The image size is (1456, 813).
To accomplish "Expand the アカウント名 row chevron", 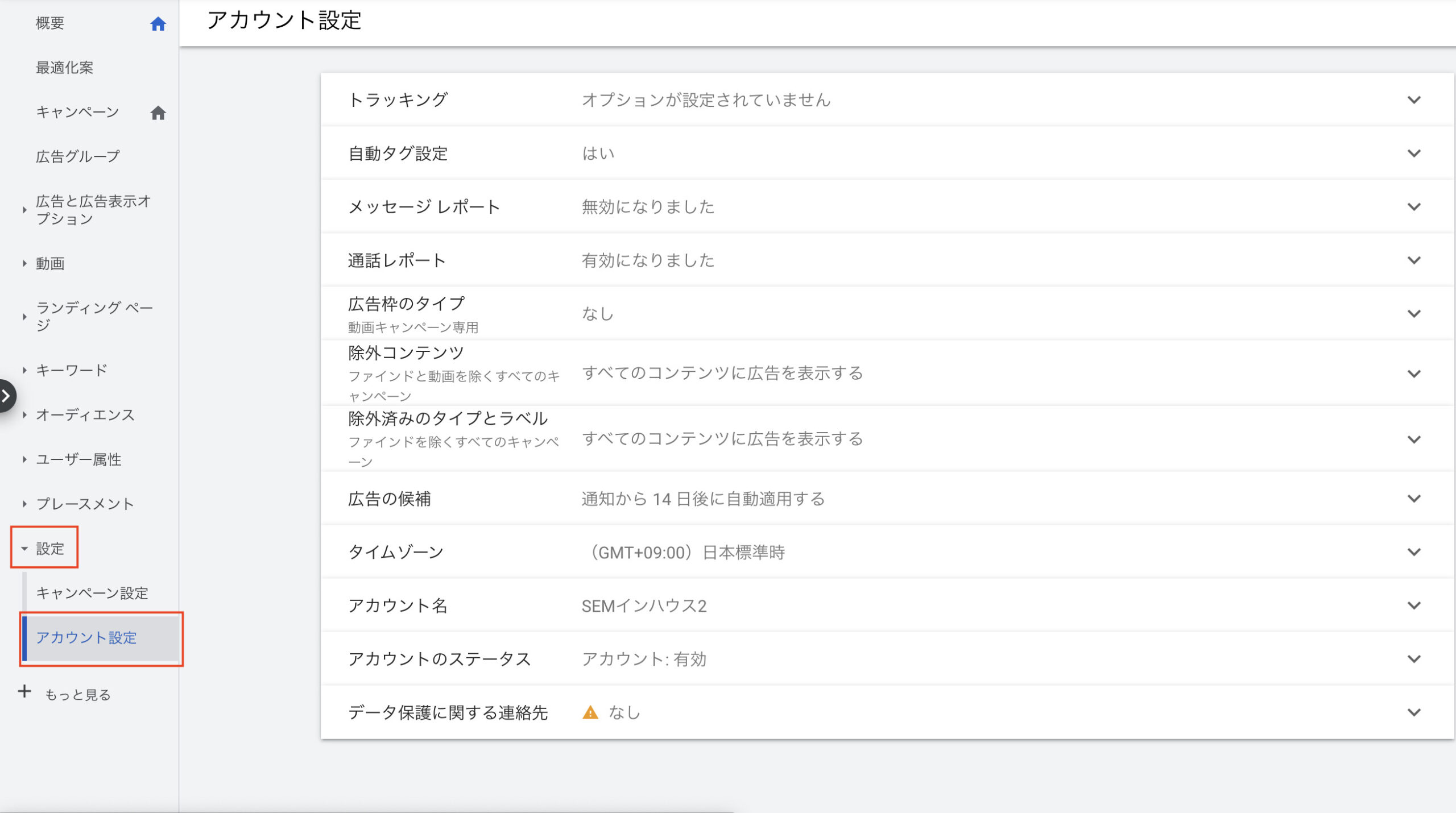I will click(x=1414, y=605).
